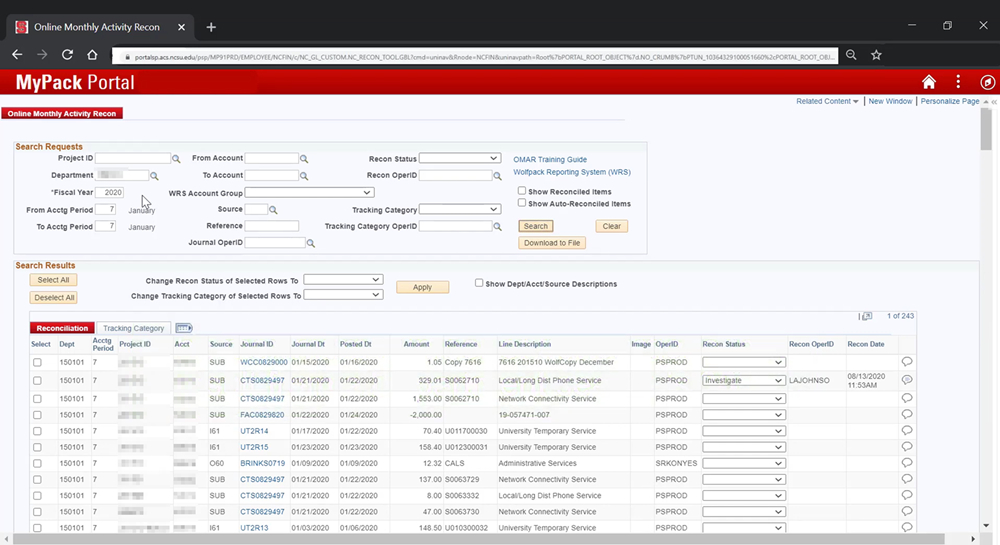Click the From Account lookup magnifier
This screenshot has width=1000, height=545.
(x=304, y=159)
